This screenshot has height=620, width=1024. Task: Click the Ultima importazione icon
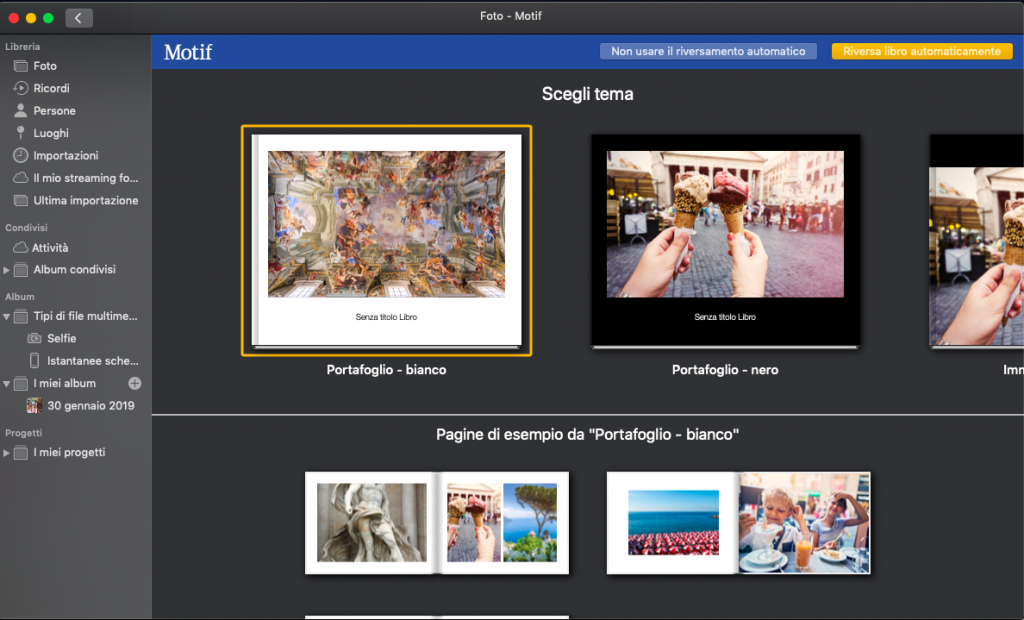click(21, 201)
